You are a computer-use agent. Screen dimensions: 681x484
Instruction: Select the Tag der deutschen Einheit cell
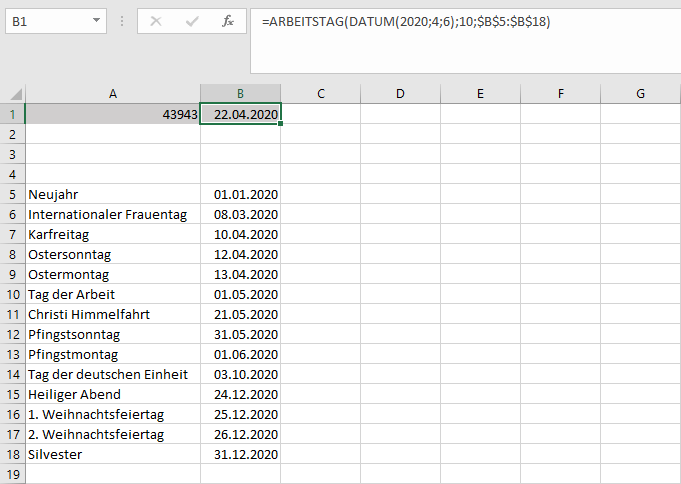coord(113,374)
